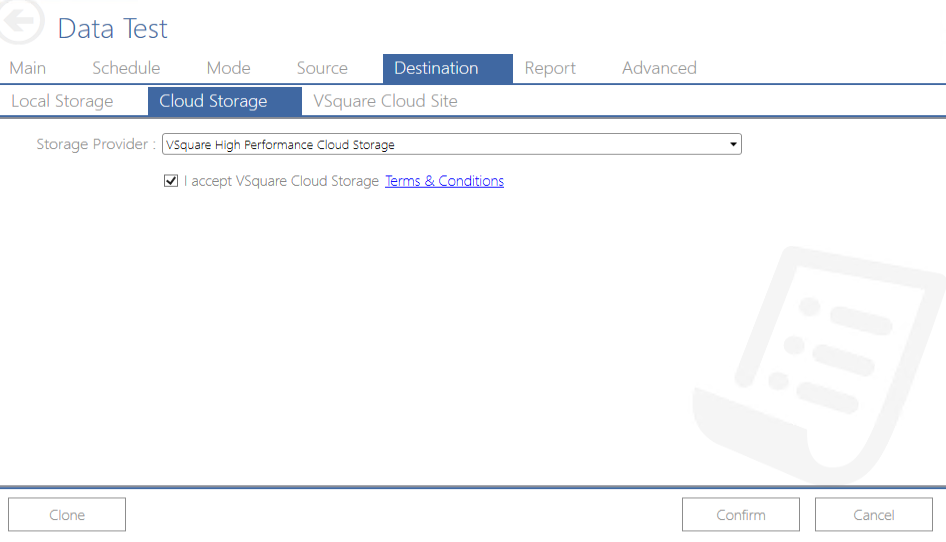Open the Report tab

550,68
